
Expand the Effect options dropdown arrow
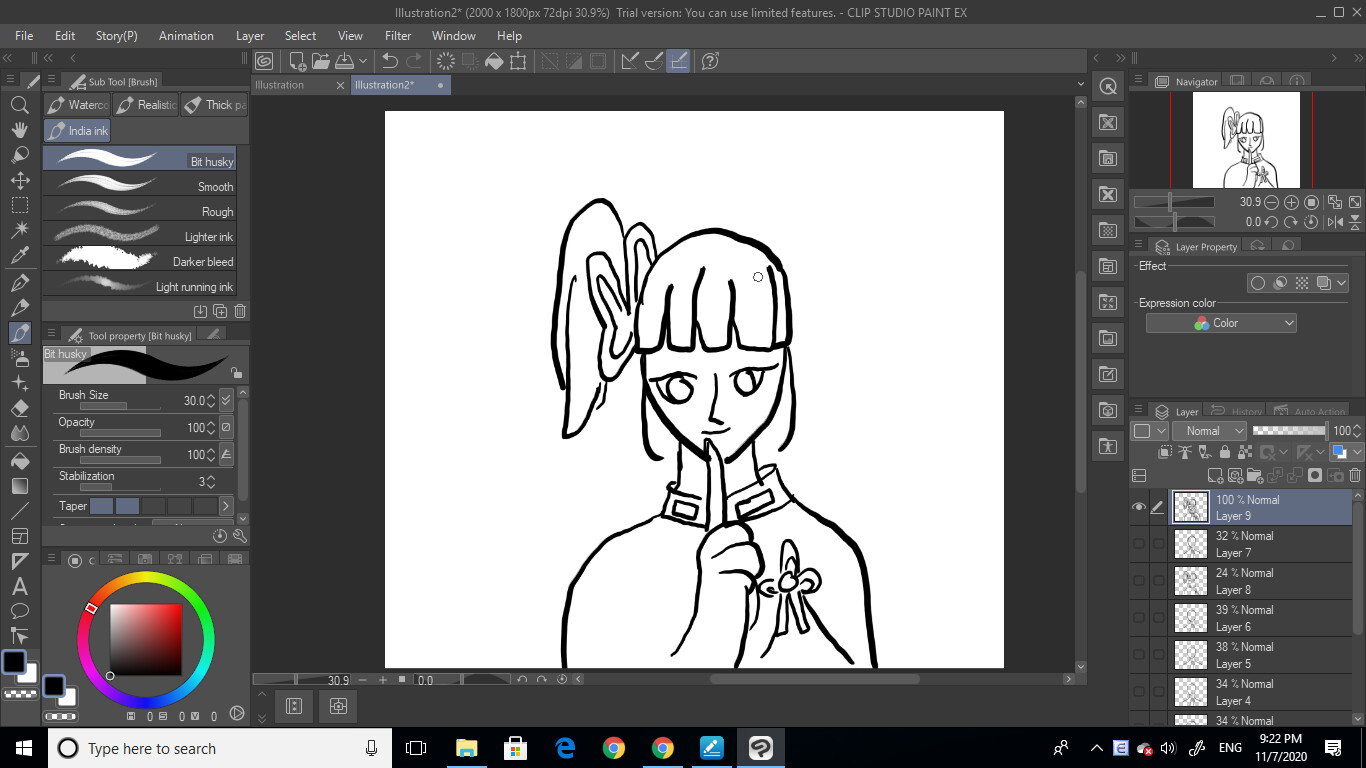1342,283
